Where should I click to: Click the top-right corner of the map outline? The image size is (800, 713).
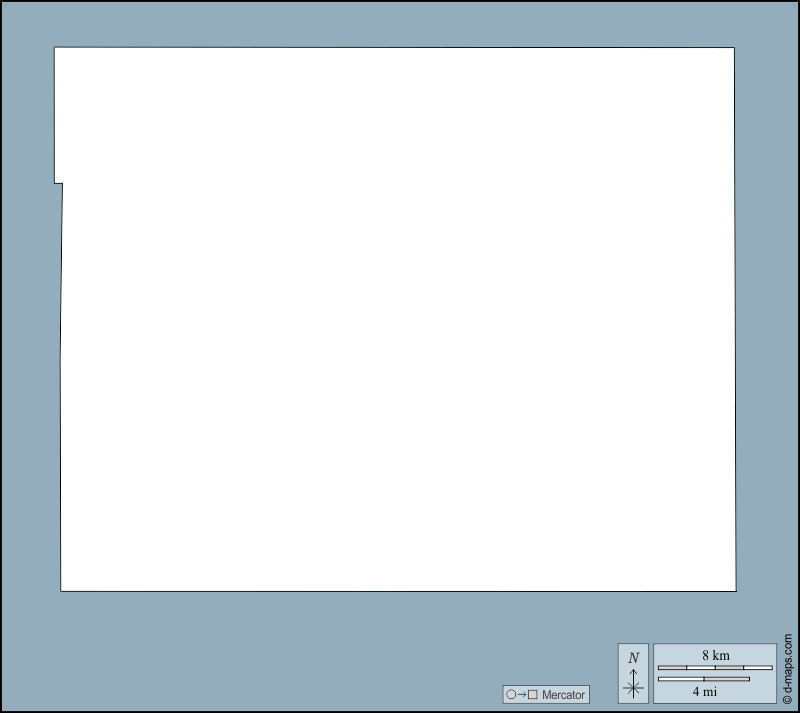click(734, 48)
